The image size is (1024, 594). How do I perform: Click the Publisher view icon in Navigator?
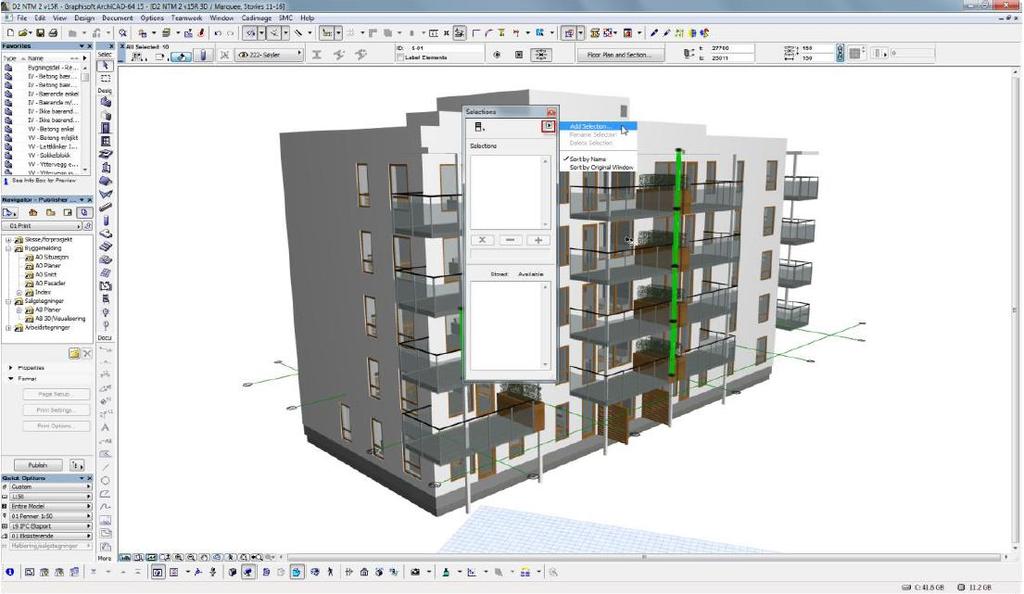(x=84, y=213)
